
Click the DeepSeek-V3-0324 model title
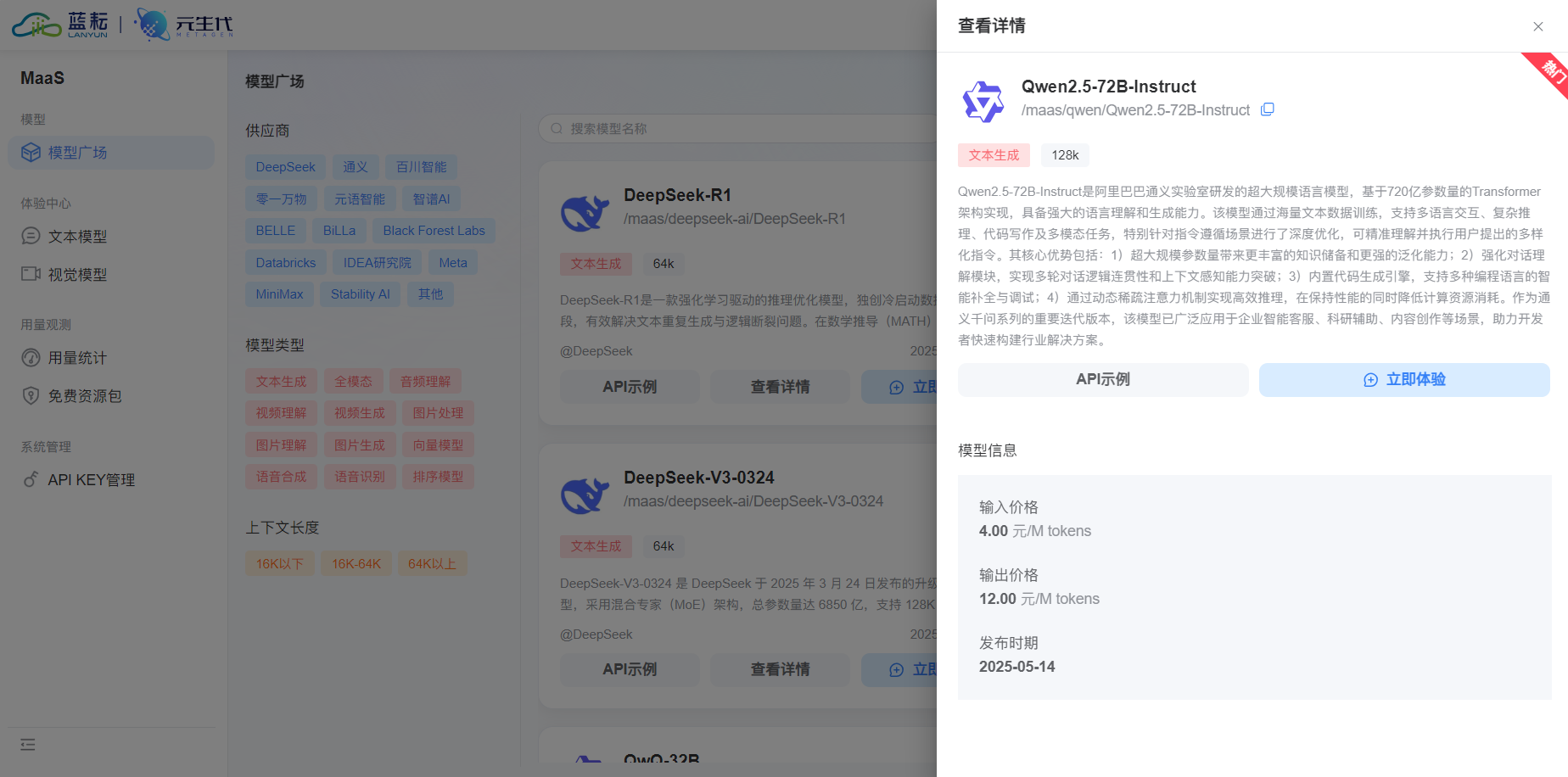click(x=699, y=478)
